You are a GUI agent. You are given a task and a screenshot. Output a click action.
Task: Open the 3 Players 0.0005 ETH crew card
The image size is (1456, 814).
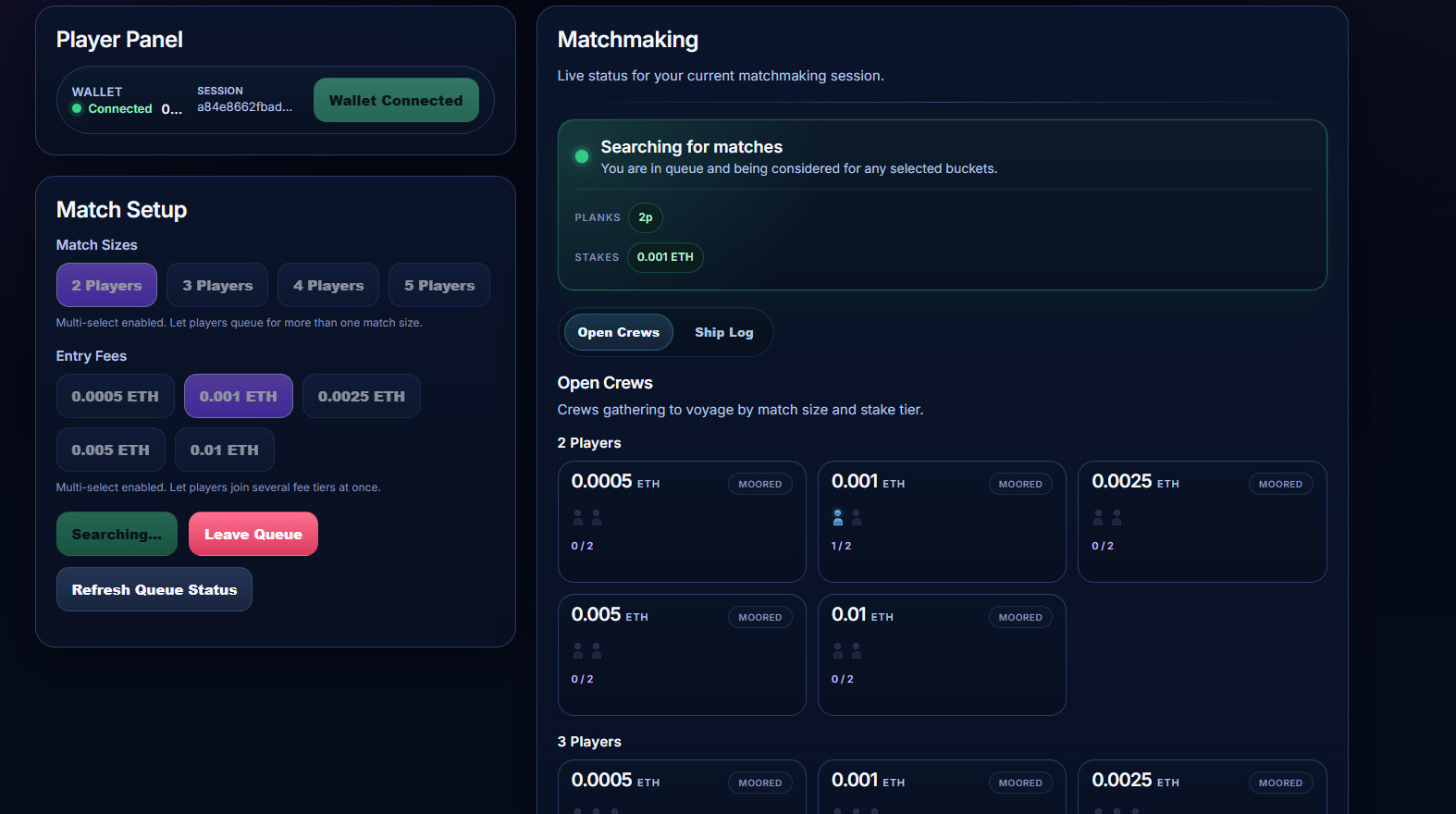tap(682, 787)
